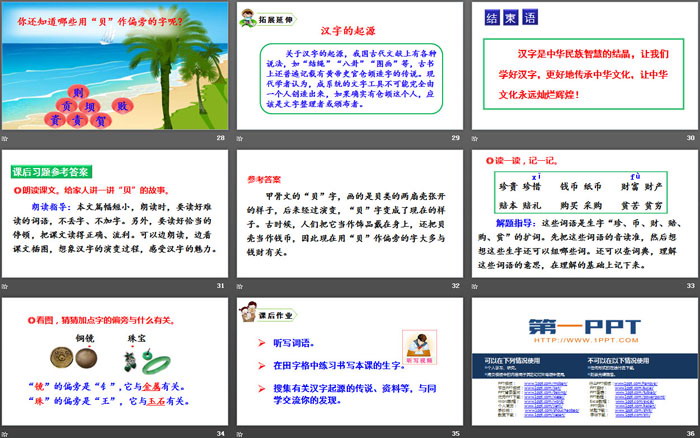Click the bronze mirror images on slide 34
This screenshot has width=700, height=438.
[74, 358]
